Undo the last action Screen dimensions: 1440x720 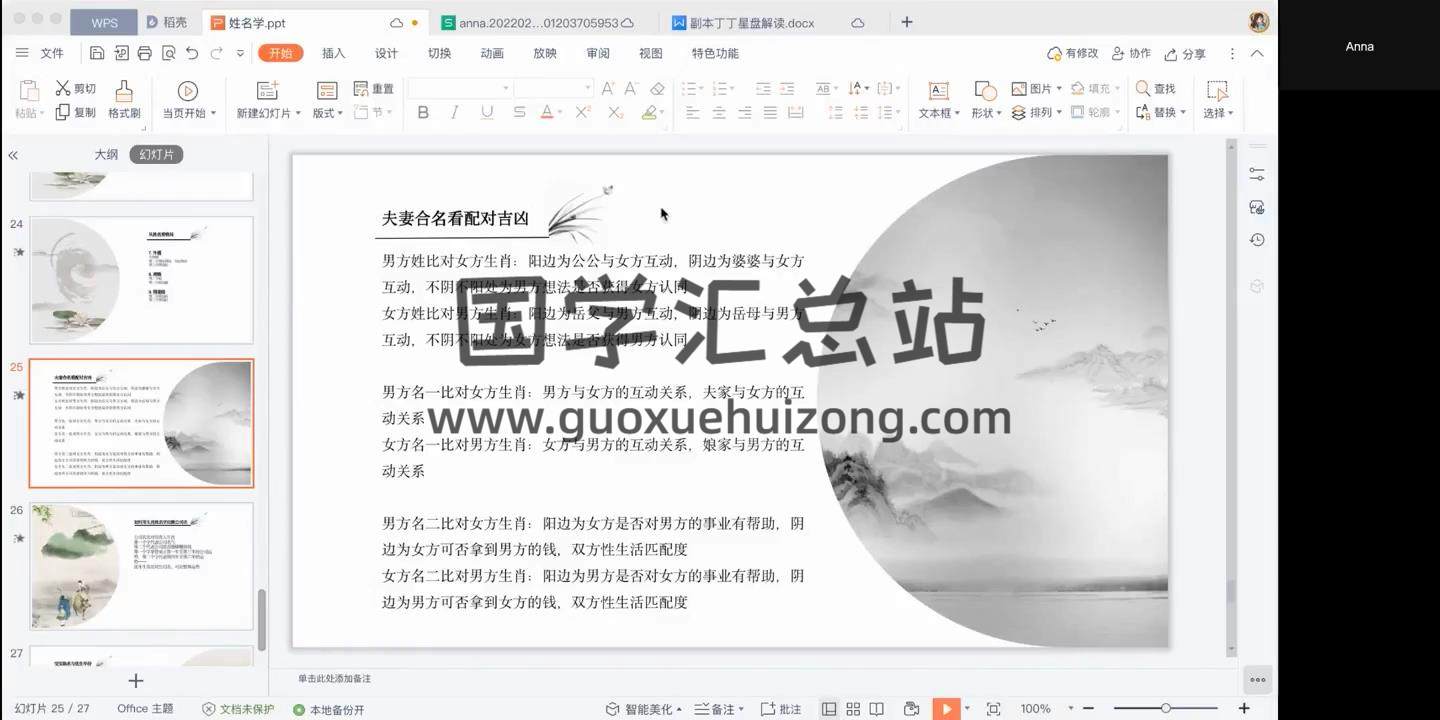tap(192, 53)
